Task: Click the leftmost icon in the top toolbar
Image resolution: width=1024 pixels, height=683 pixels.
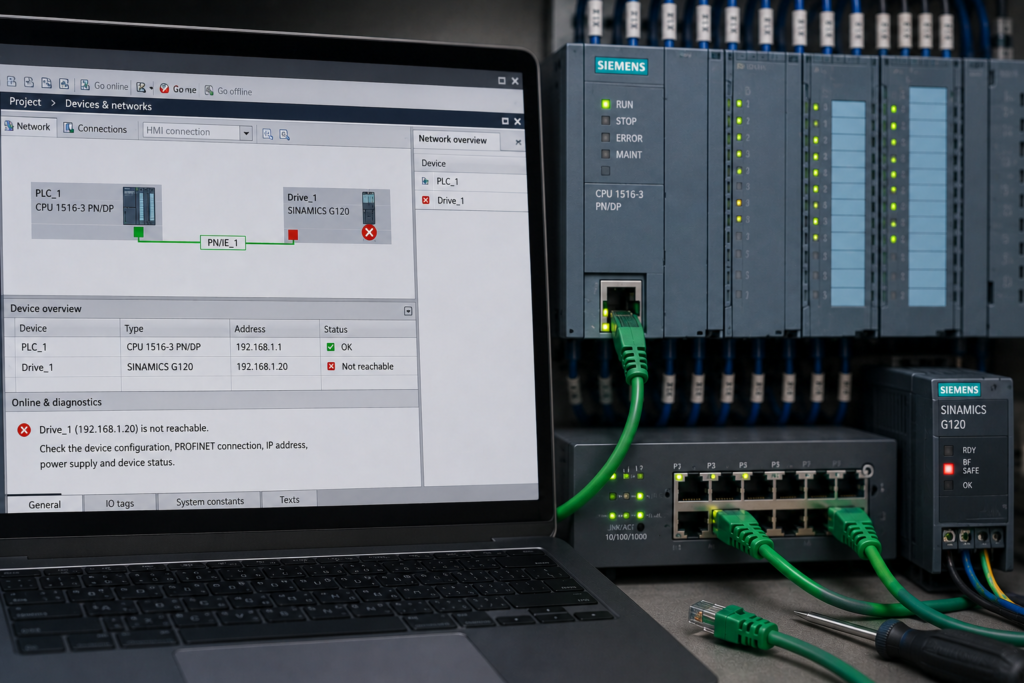Action: coord(11,82)
